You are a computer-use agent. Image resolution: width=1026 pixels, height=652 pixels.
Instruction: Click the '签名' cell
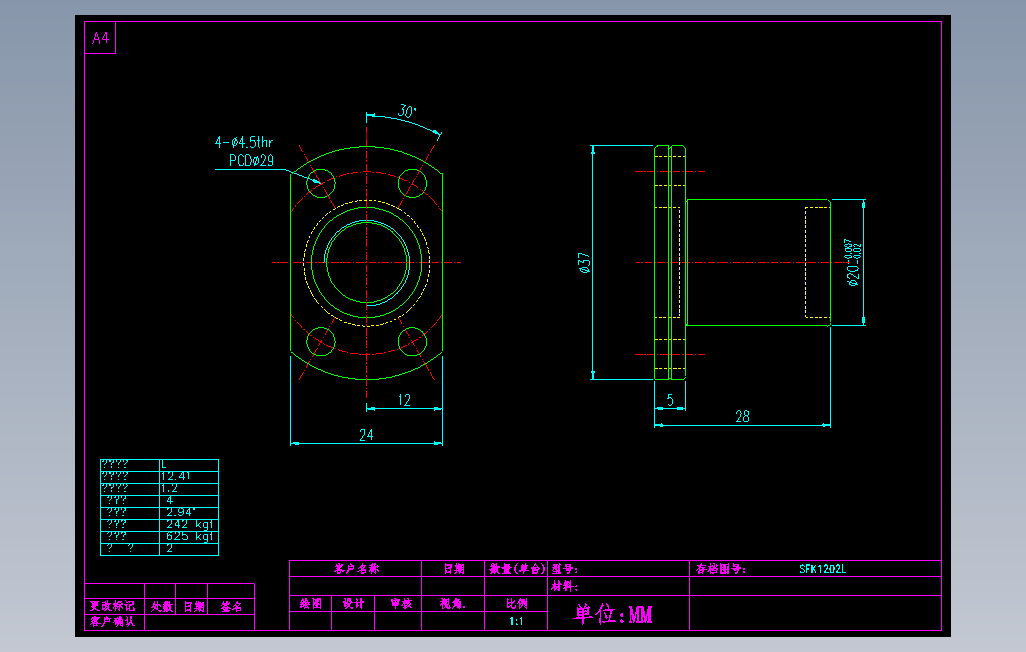231,607
